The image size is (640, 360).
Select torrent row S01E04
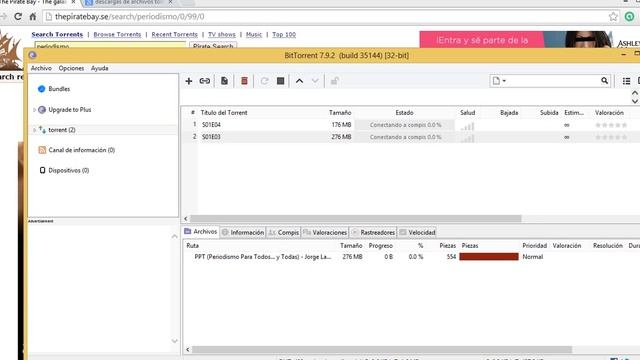click(x=410, y=124)
